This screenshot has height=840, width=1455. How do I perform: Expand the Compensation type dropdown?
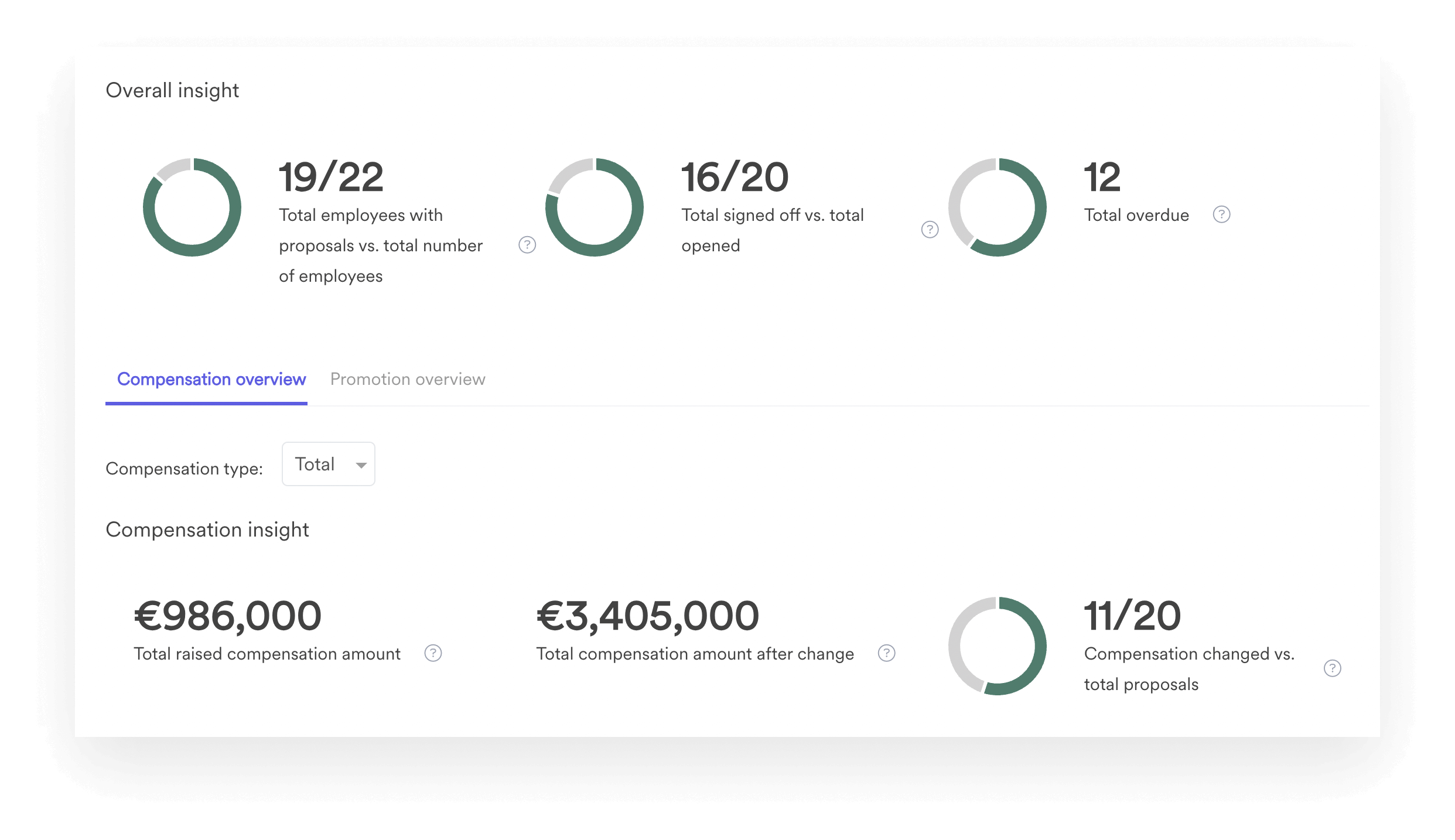(x=329, y=464)
